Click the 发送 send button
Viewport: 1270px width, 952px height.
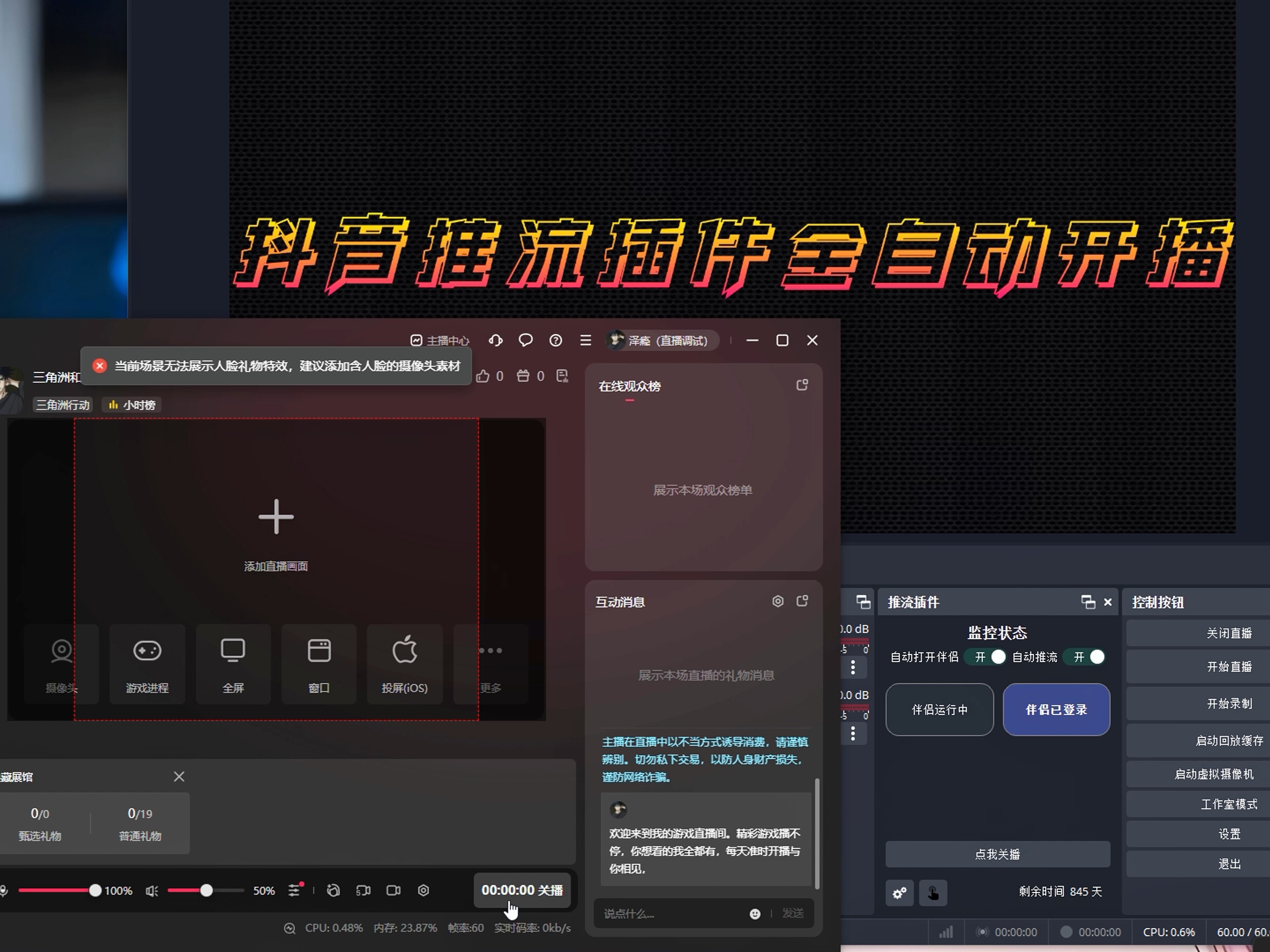point(793,913)
